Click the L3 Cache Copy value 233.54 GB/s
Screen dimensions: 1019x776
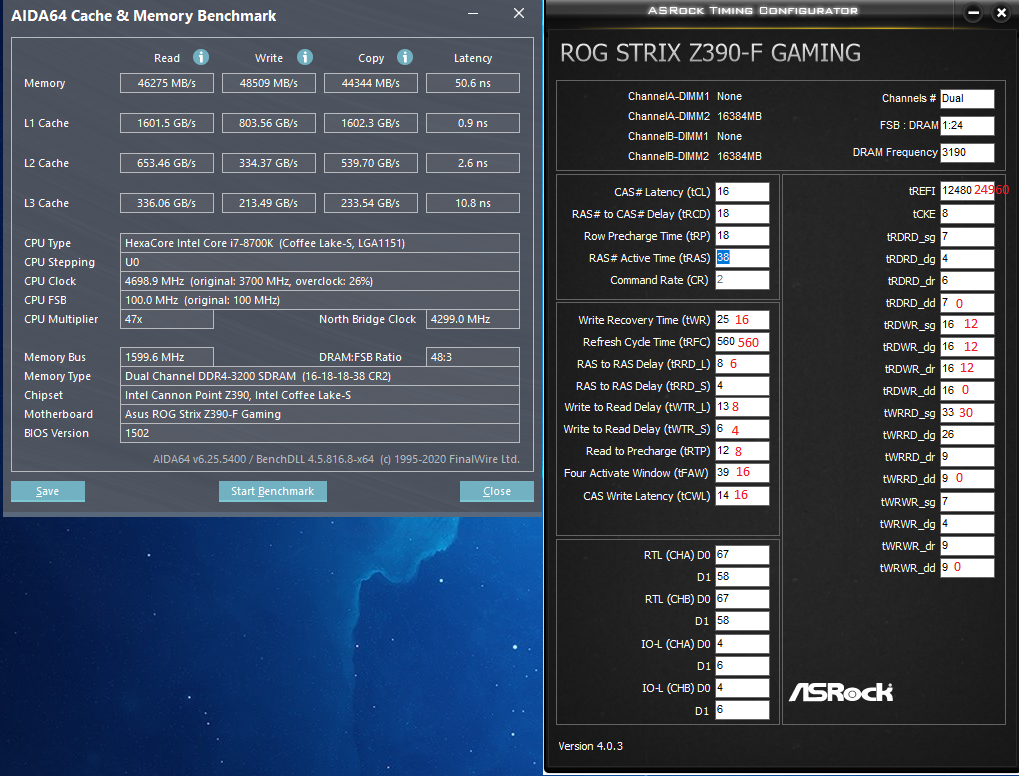370,203
